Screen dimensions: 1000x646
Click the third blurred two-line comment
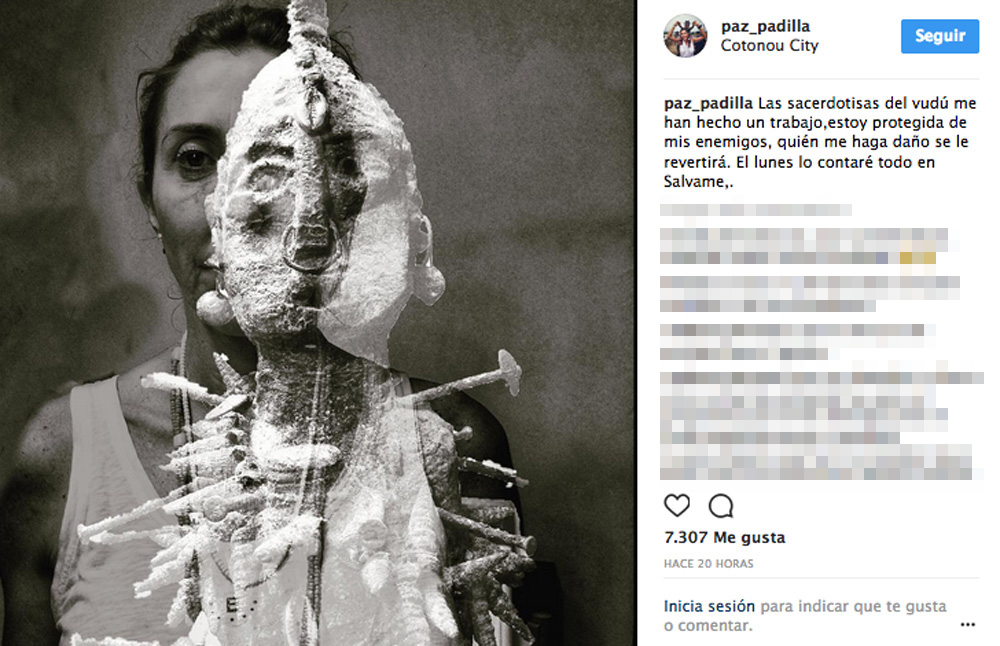pyautogui.click(x=810, y=294)
